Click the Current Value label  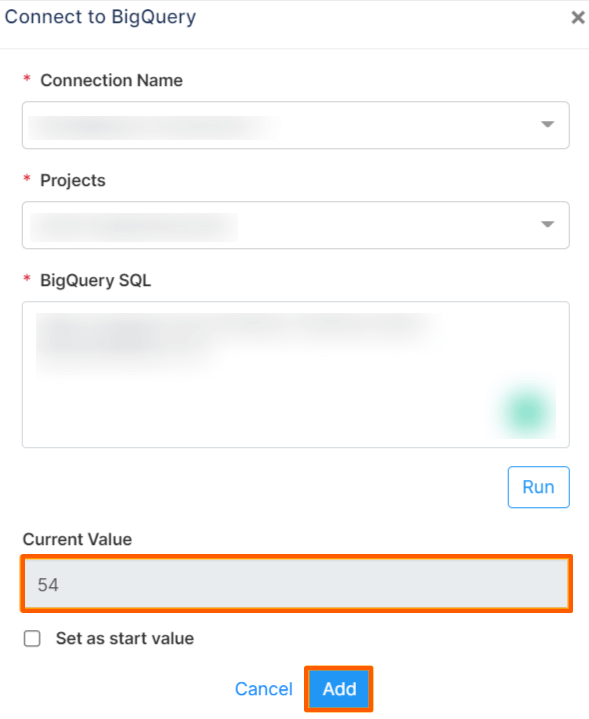tap(77, 539)
